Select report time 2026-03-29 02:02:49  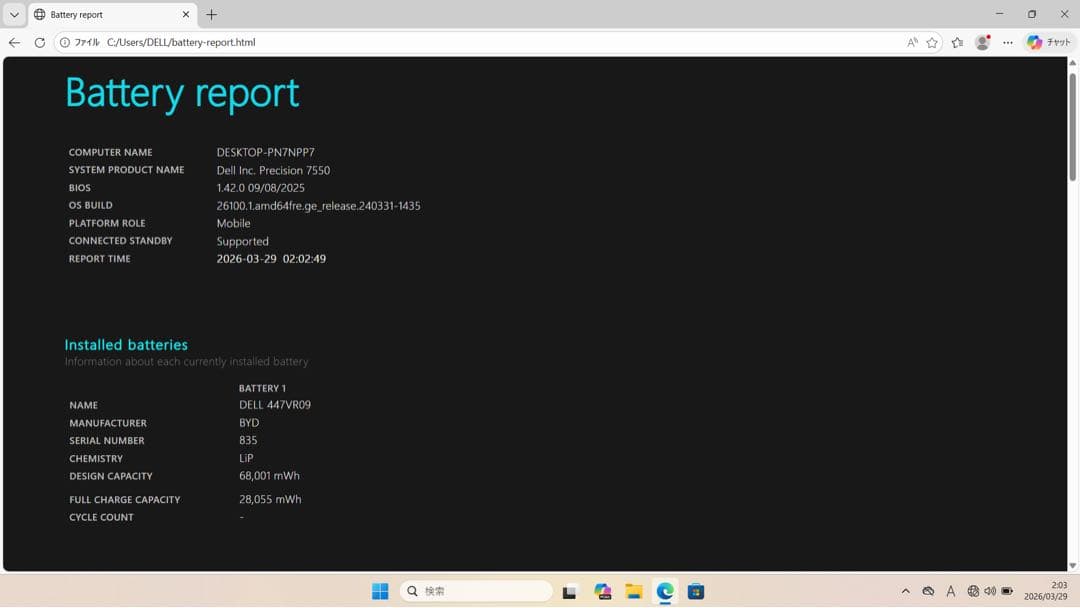pyautogui.click(x=271, y=259)
